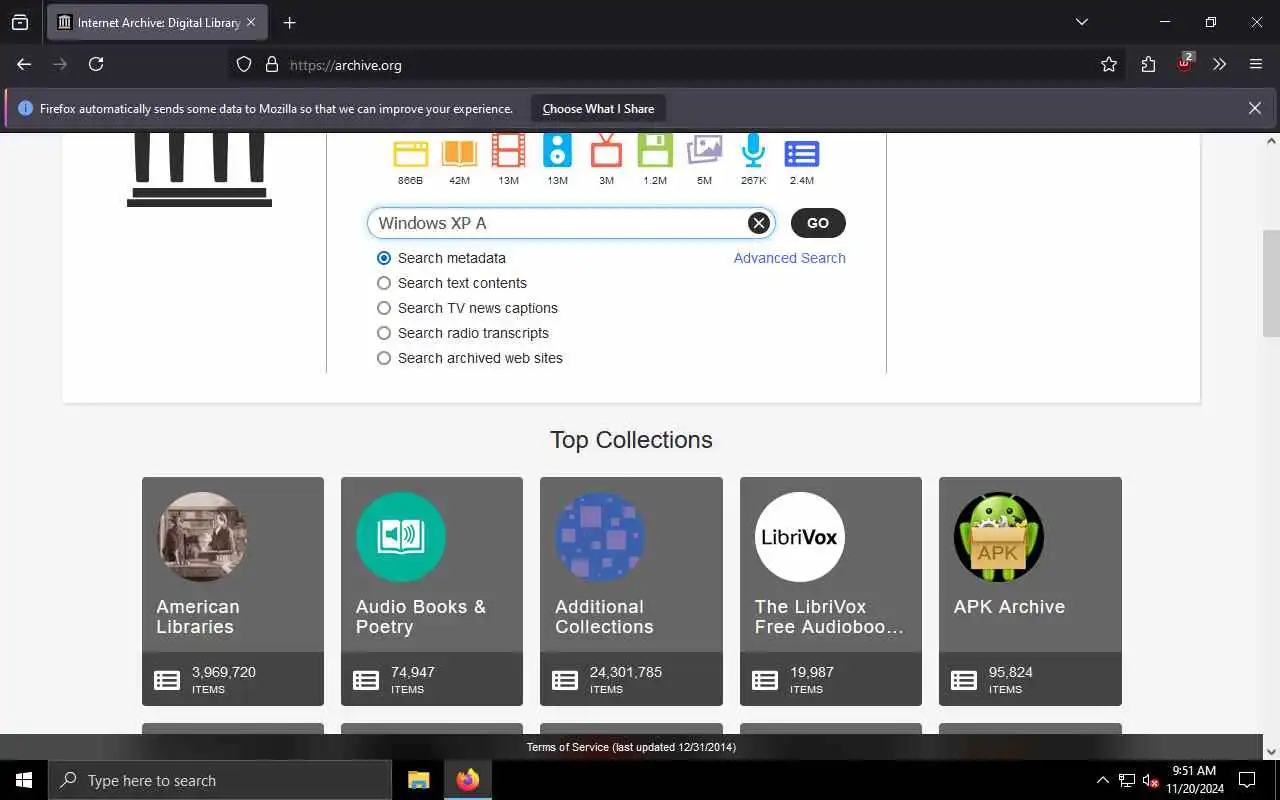Go back with the browser back arrow
The image size is (1280, 800).
click(24, 64)
